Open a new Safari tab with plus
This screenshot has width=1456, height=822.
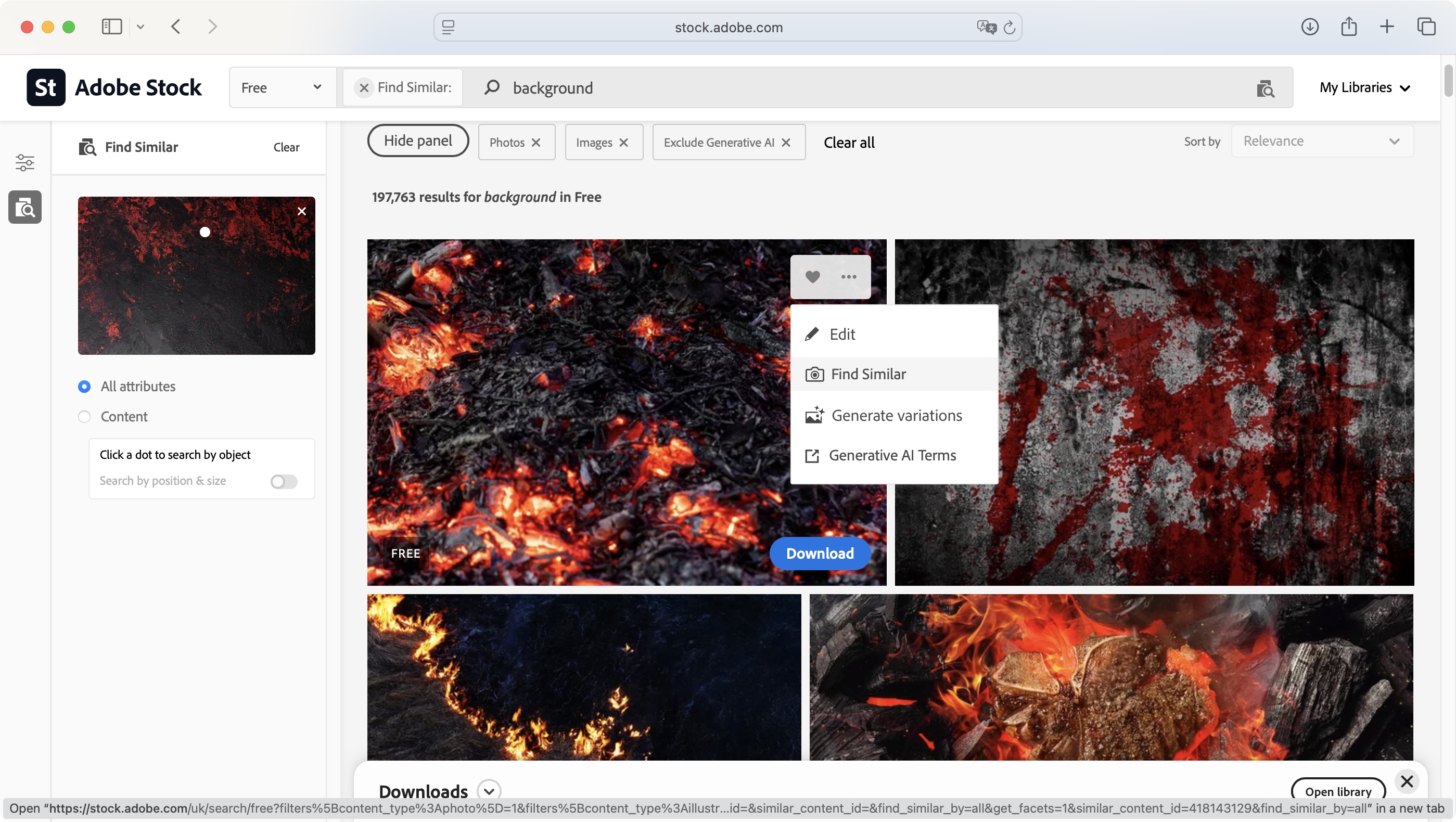point(1386,27)
